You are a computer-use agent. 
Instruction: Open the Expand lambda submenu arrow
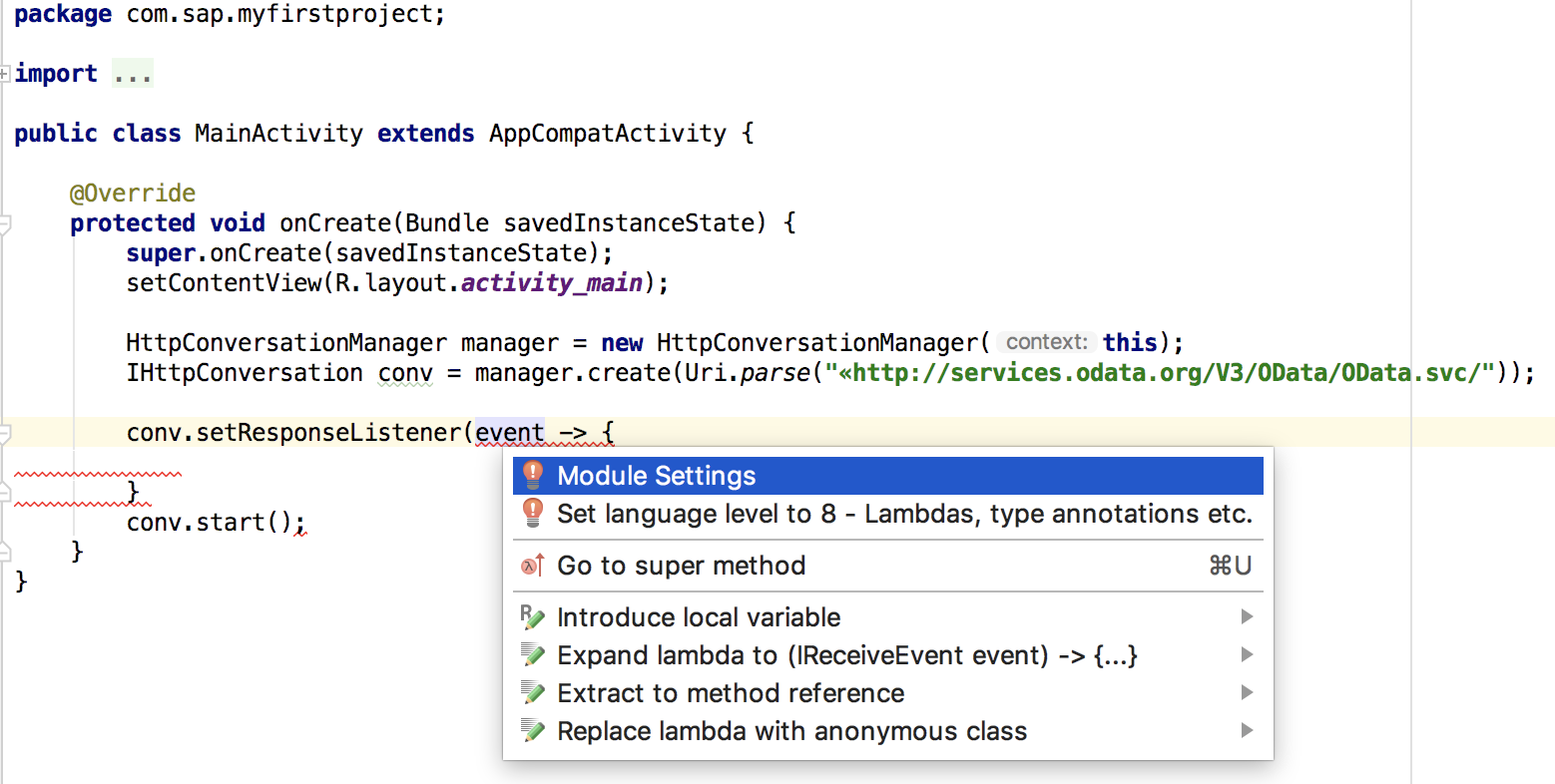(x=1247, y=655)
